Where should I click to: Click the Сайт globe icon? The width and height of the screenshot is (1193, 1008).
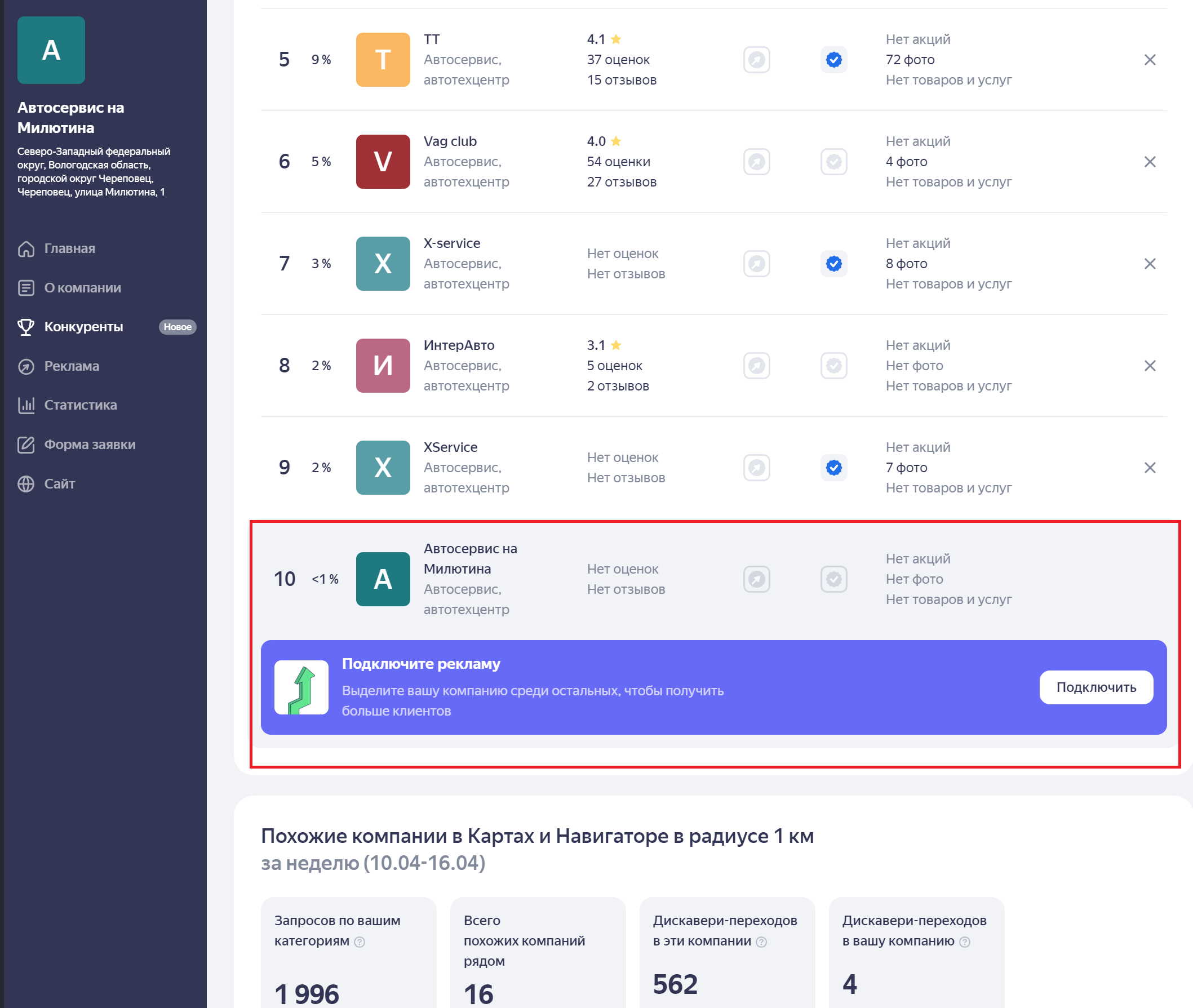26,484
